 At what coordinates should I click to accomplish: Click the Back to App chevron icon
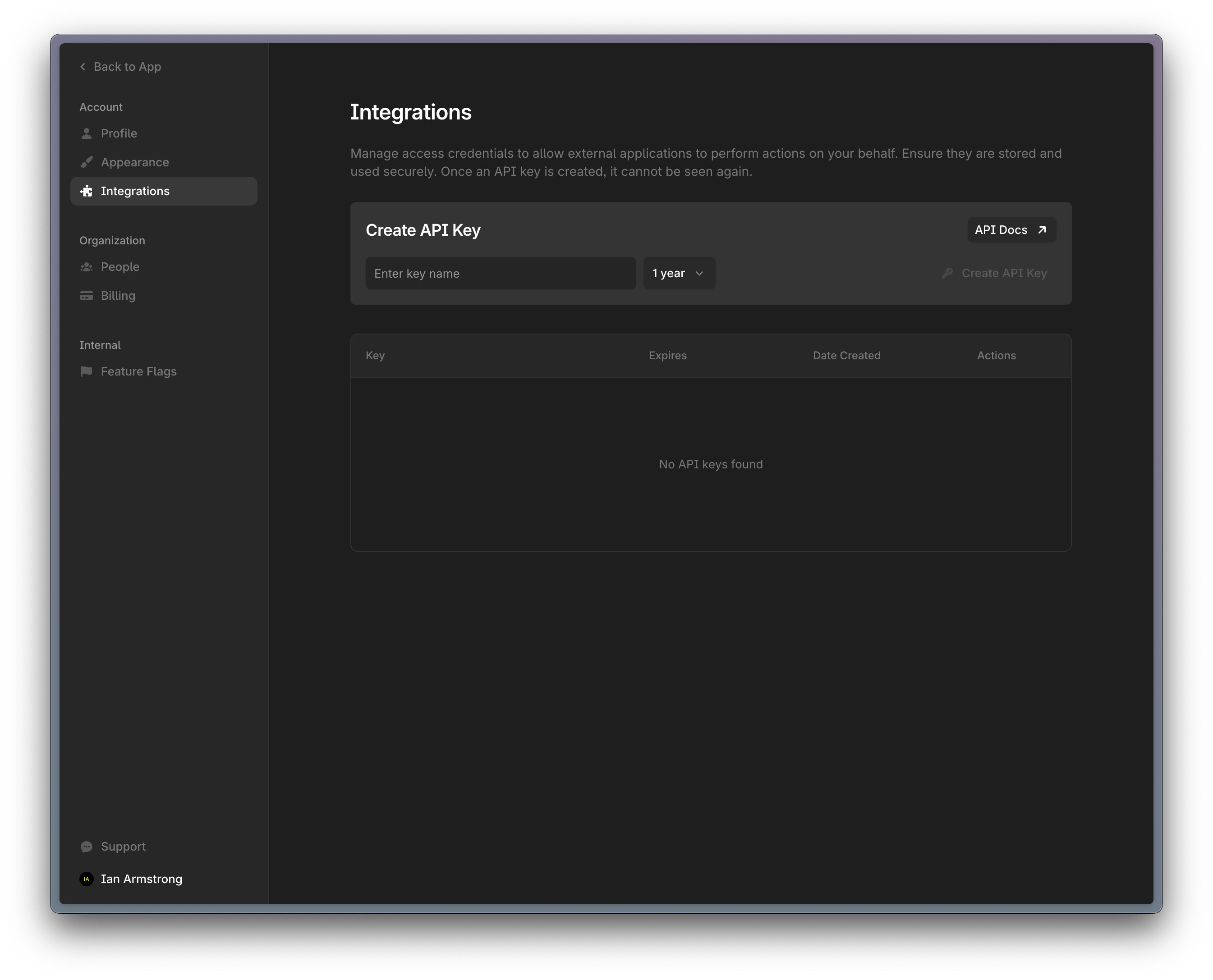click(83, 67)
